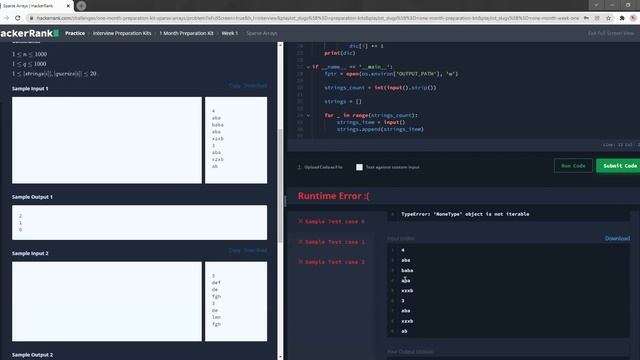Open the browser extensions puzzle icon
Image resolution: width=640 pixels, height=360 pixels.
pyautogui.click(x=622, y=18)
